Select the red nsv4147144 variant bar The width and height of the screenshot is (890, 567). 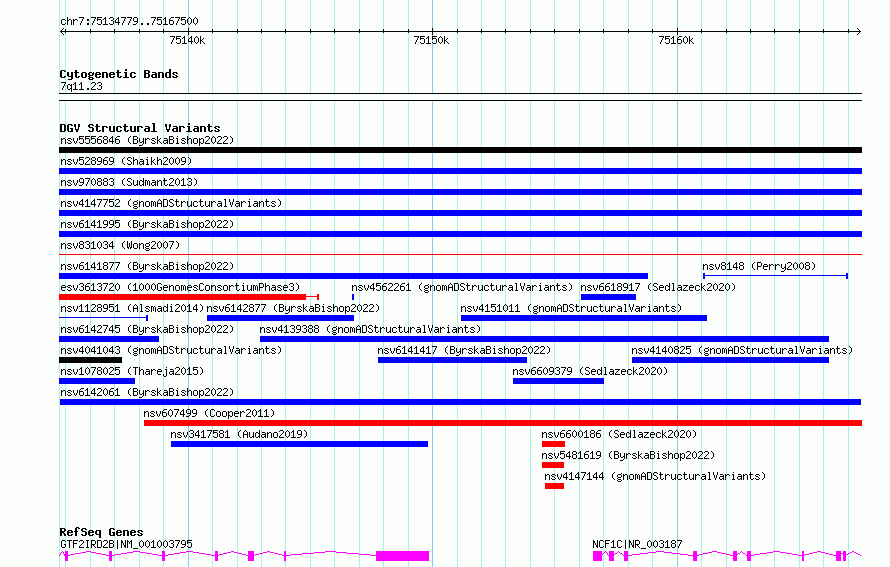(555, 486)
